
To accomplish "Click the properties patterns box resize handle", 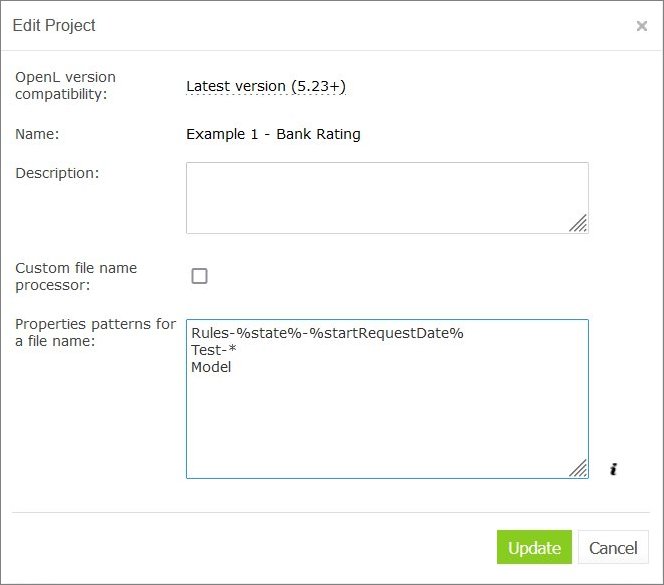I will [578, 468].
